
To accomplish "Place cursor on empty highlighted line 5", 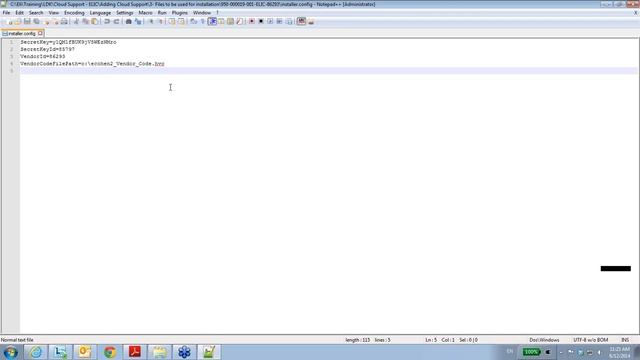I will click(x=328, y=71).
